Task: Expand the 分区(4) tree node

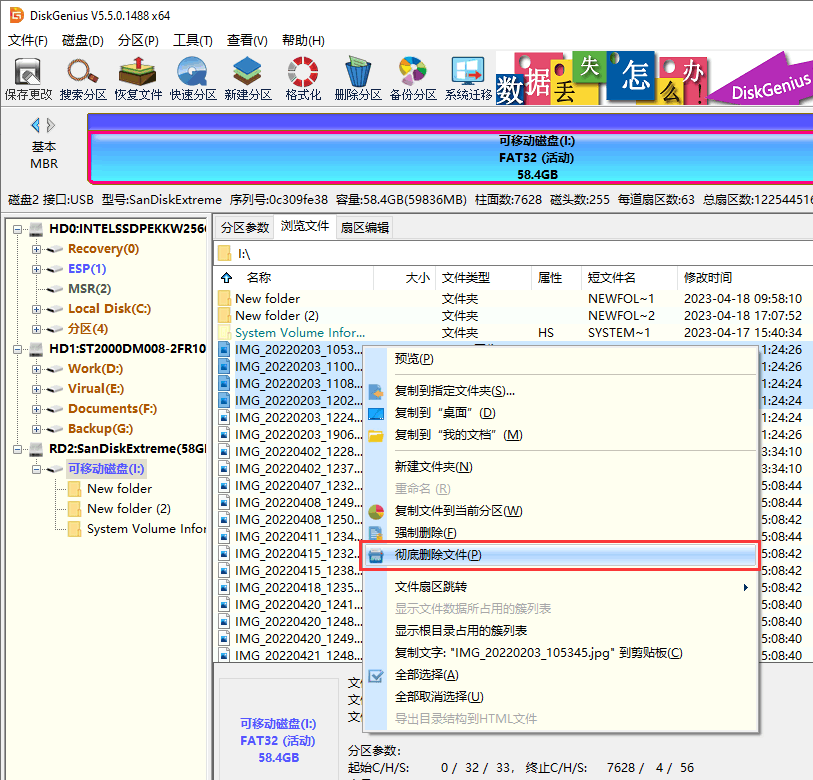Action: [36, 329]
